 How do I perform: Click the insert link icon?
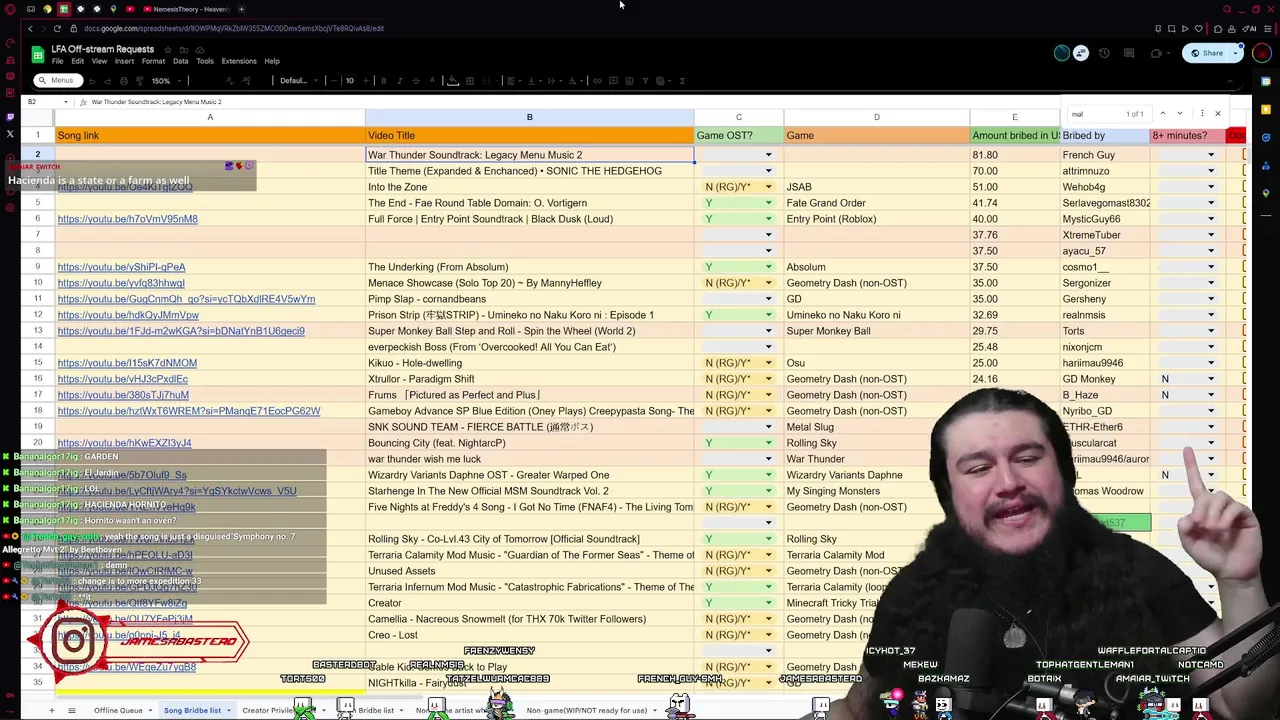click(x=597, y=81)
